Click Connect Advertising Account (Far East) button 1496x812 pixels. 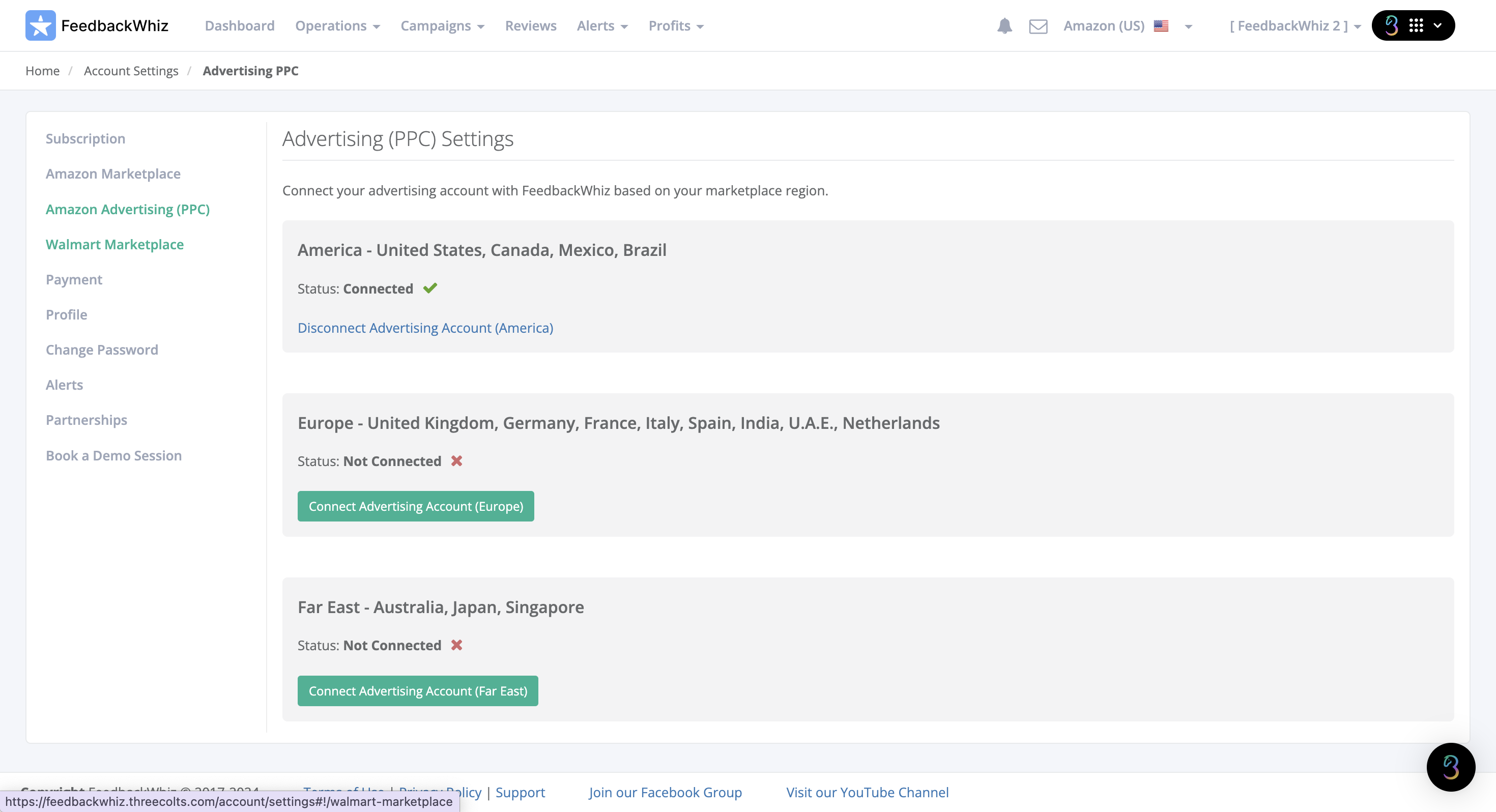click(x=418, y=690)
